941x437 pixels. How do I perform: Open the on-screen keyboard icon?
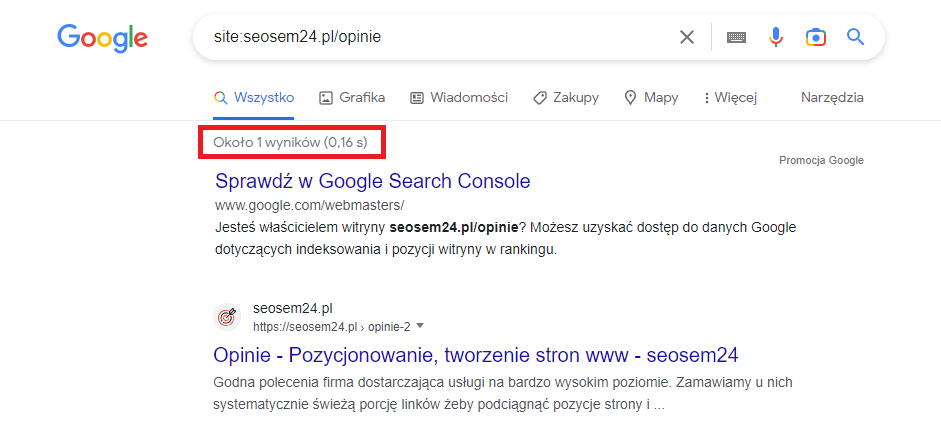(x=736, y=37)
